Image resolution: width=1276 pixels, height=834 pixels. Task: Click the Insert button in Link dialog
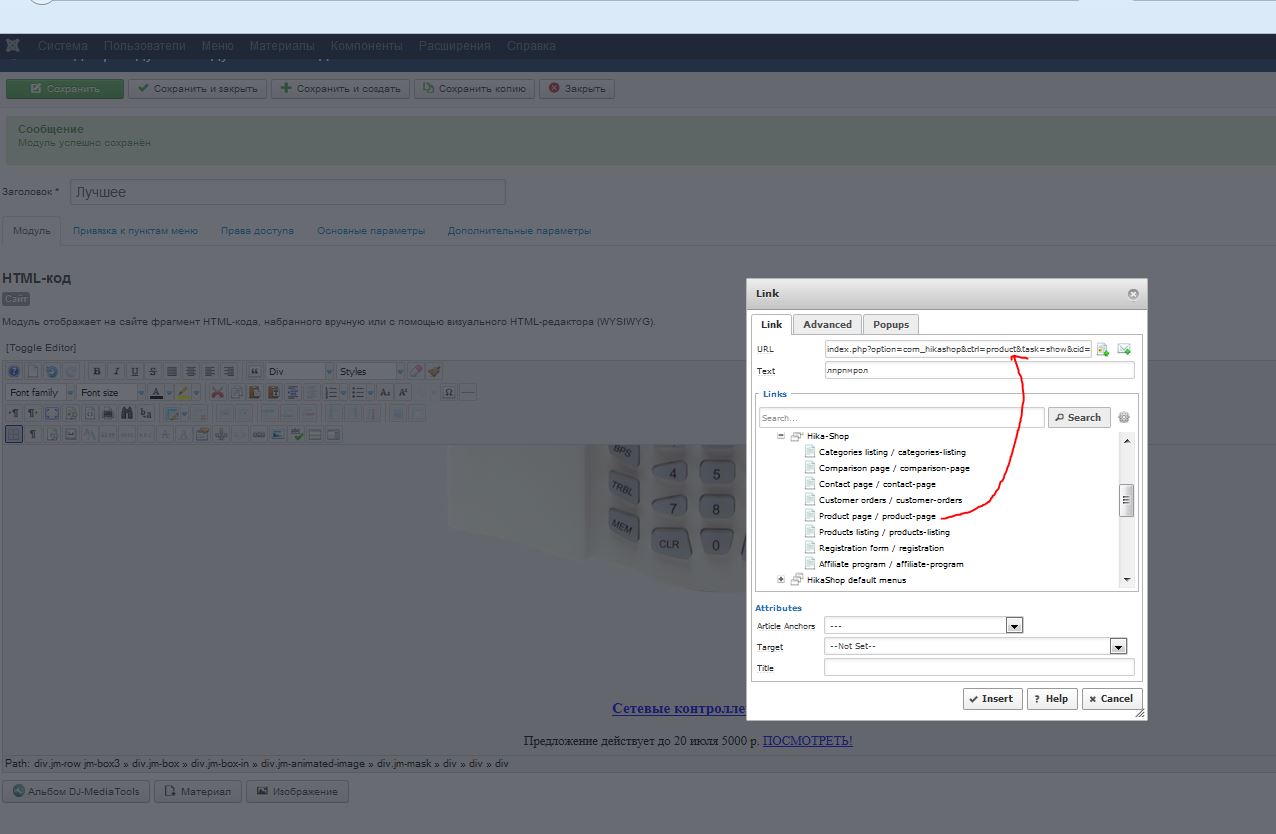[x=992, y=699]
